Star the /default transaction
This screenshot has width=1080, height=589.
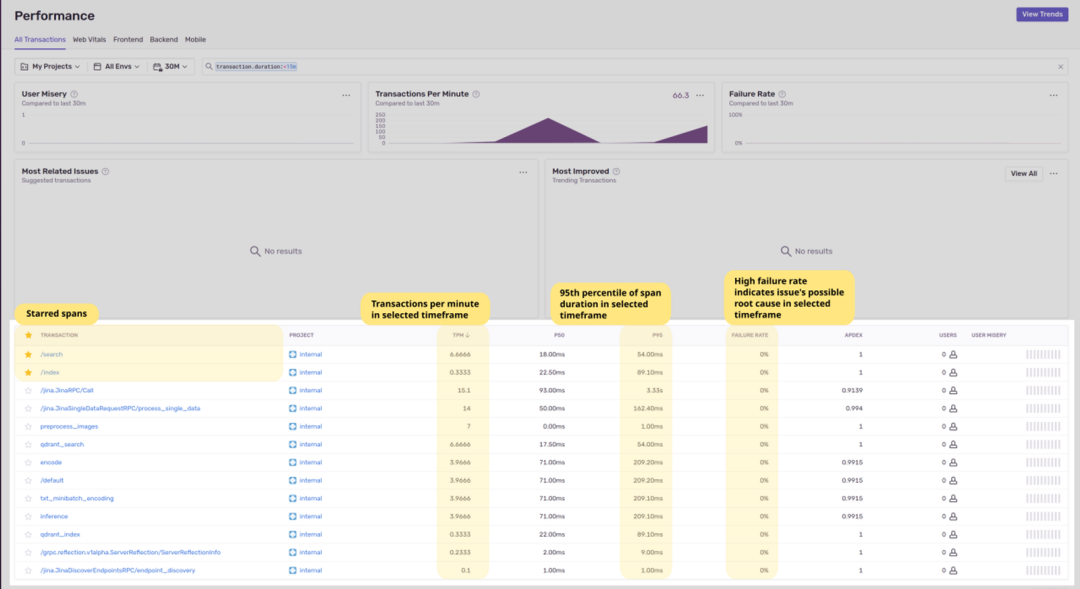[x=28, y=480]
